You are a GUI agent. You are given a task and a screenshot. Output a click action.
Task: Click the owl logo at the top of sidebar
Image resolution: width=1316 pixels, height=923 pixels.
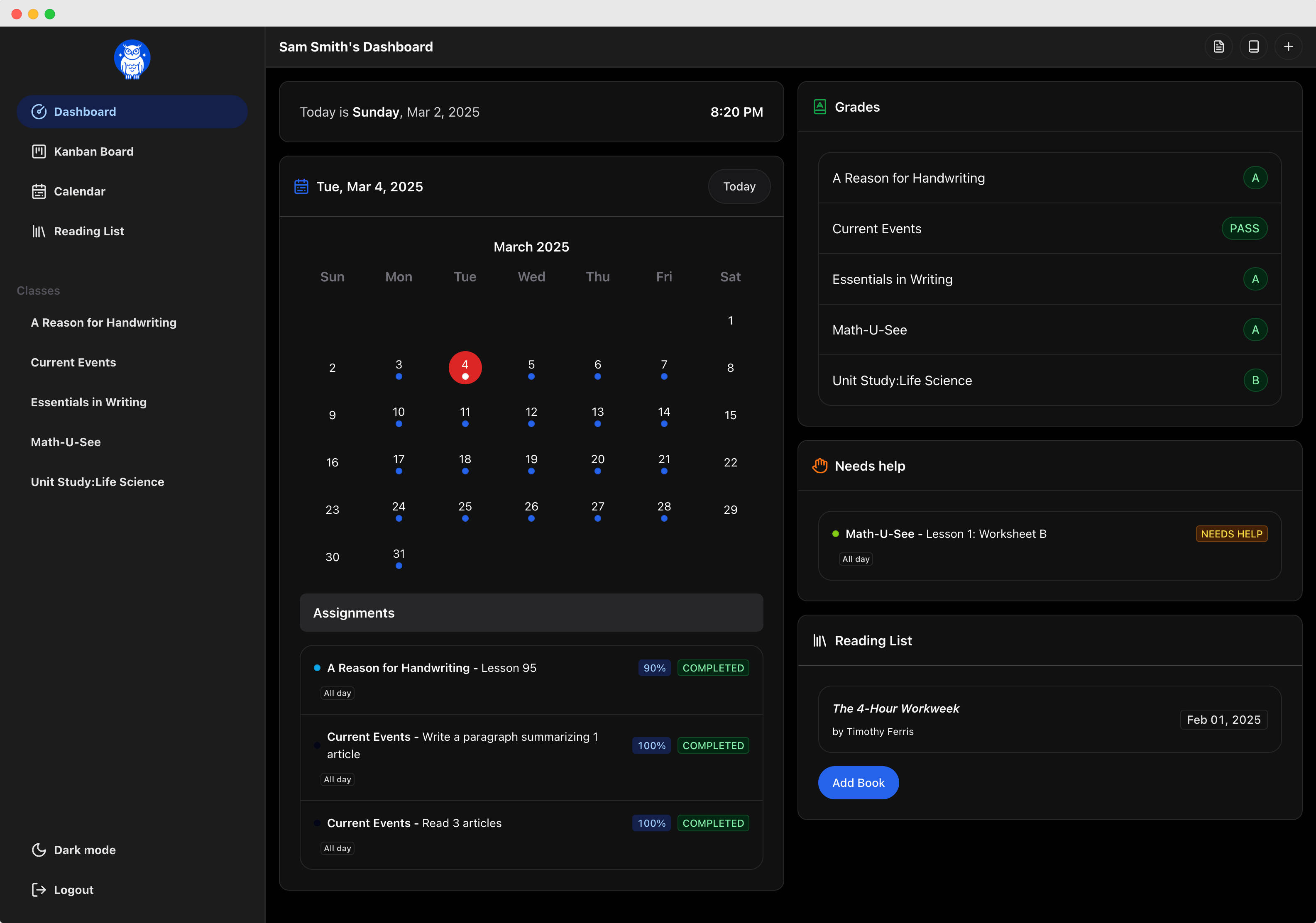132,59
